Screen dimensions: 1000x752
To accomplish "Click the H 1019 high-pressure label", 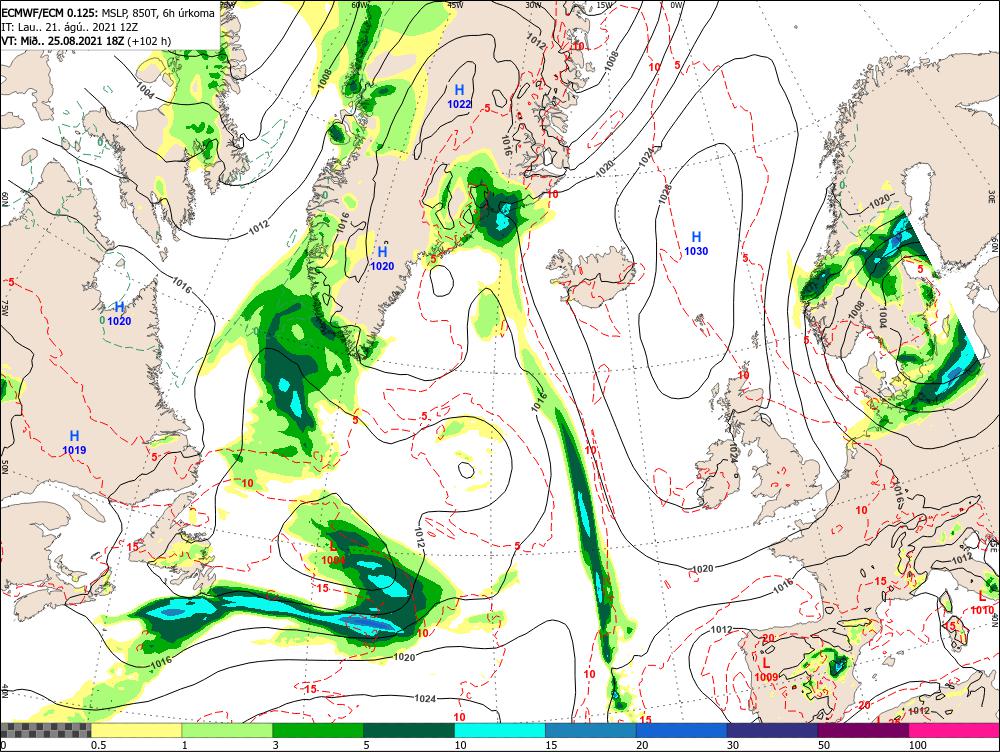I will [x=74, y=443].
